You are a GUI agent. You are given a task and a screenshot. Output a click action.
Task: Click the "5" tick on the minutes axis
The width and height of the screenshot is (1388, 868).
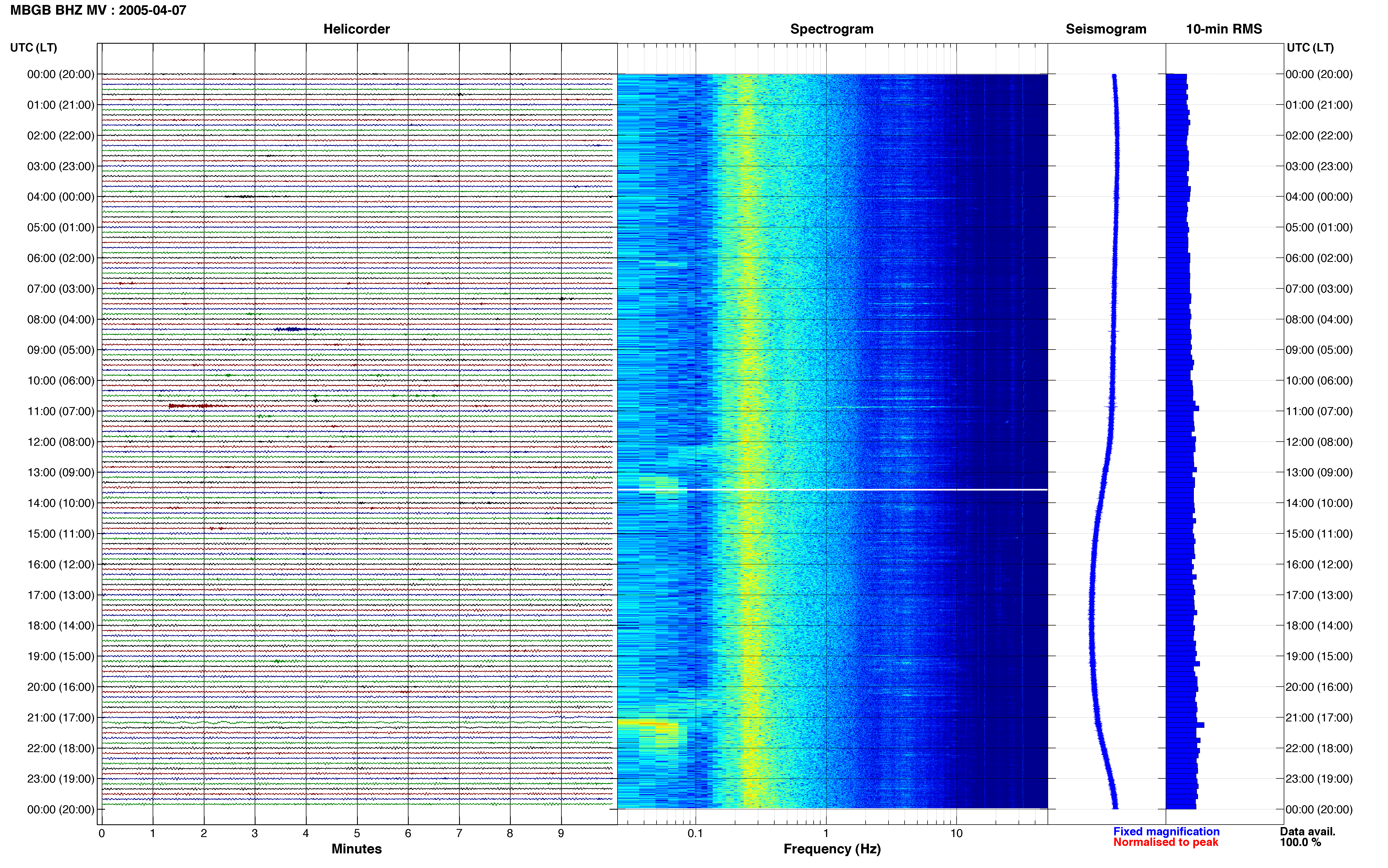357,833
